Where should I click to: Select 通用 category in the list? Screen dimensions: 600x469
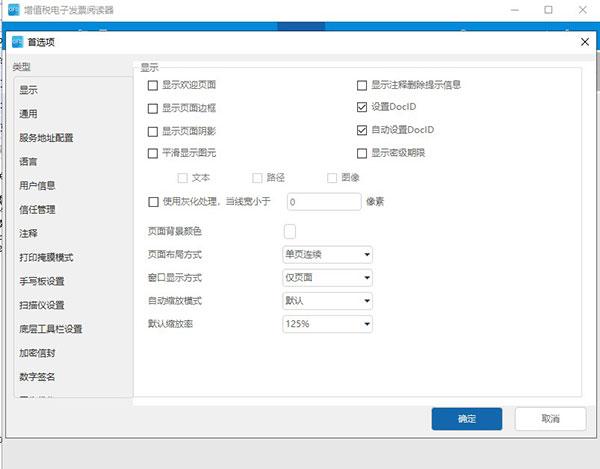pyautogui.click(x=73, y=114)
